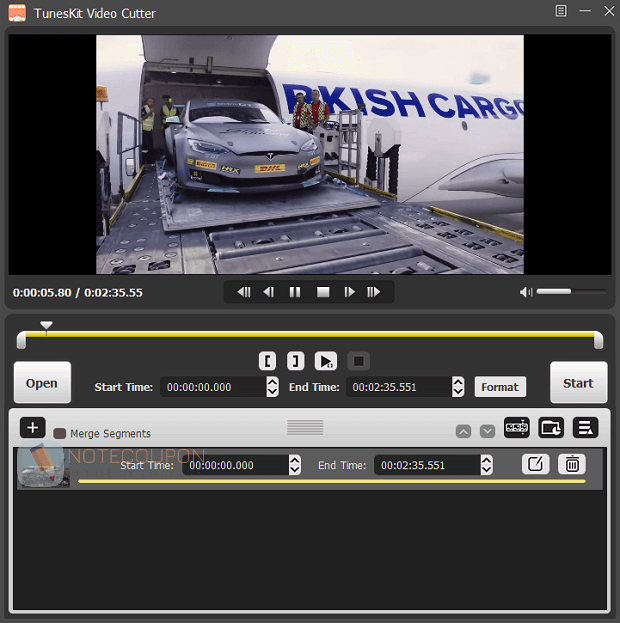Enable Merge Segments checkbox
The width and height of the screenshot is (620, 623).
[60, 433]
